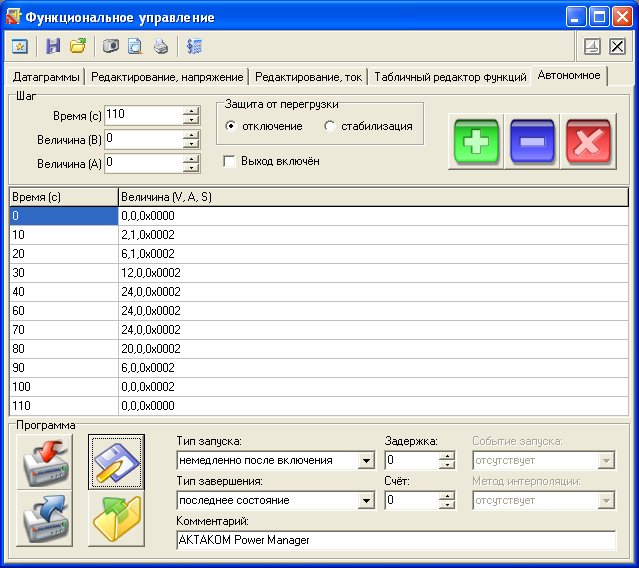The height and width of the screenshot is (568, 639).
Task: Click the small X panel close icon
Action: (617, 46)
